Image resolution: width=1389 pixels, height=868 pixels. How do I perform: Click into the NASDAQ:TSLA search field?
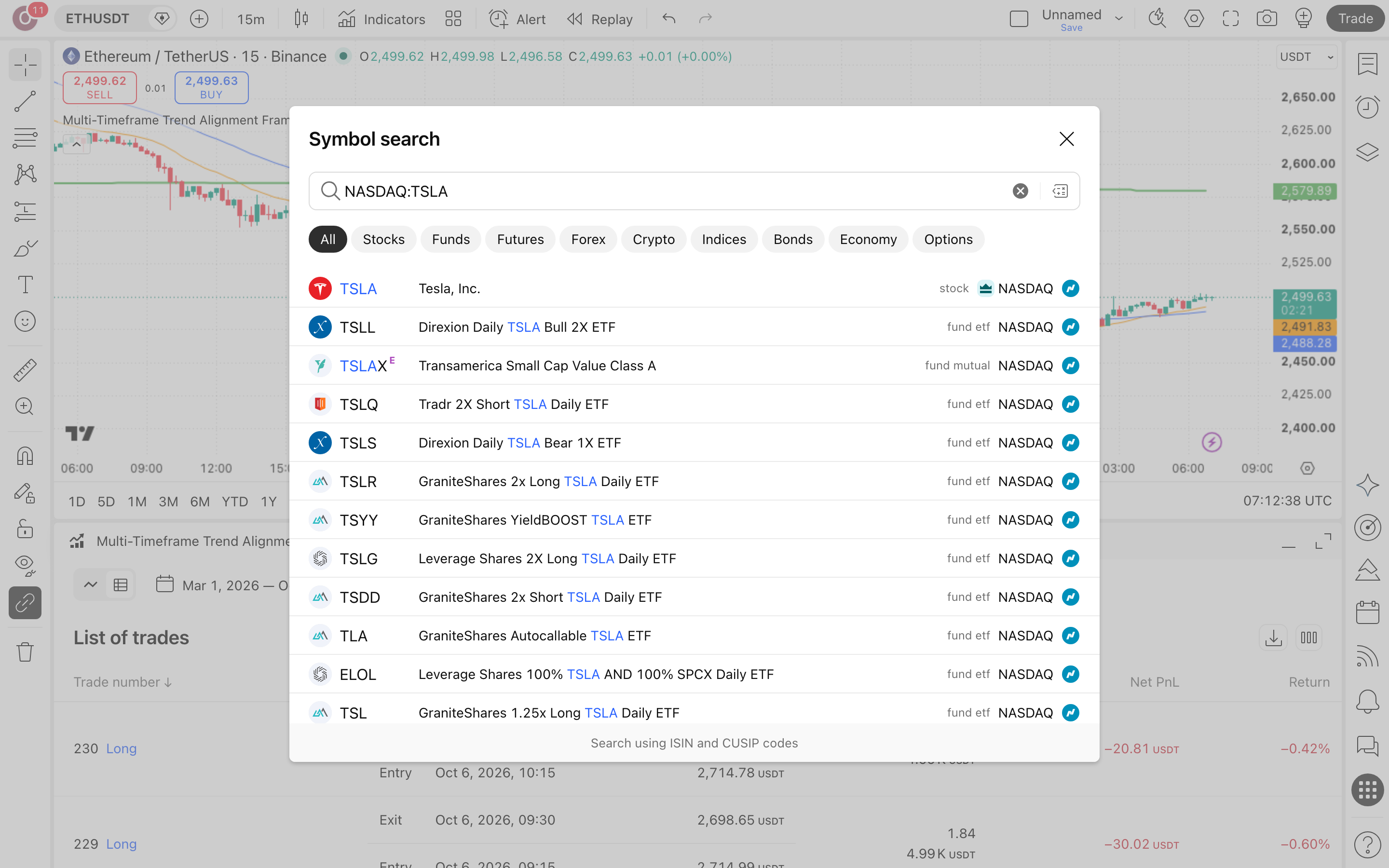pyautogui.click(x=674, y=191)
